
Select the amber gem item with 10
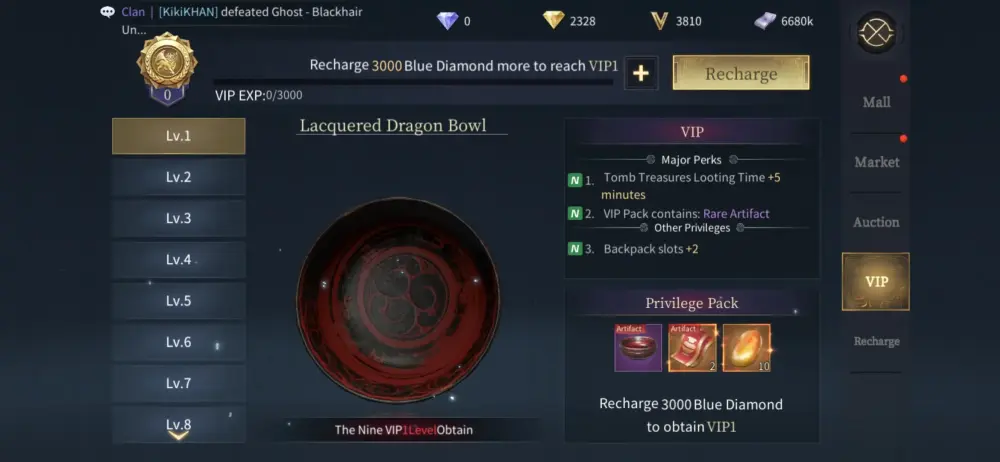point(746,348)
